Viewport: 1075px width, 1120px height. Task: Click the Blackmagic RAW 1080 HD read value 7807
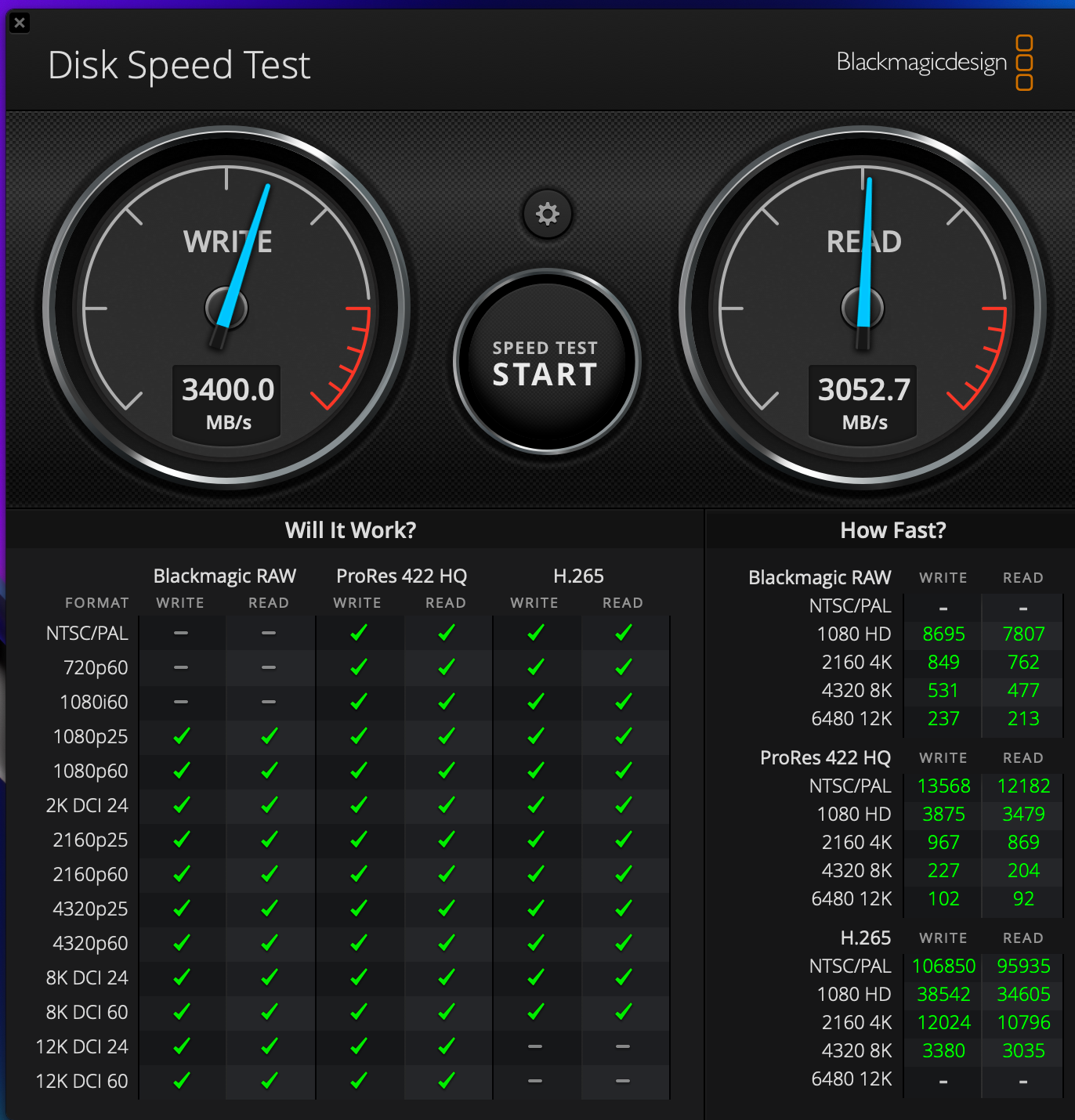(x=1023, y=634)
